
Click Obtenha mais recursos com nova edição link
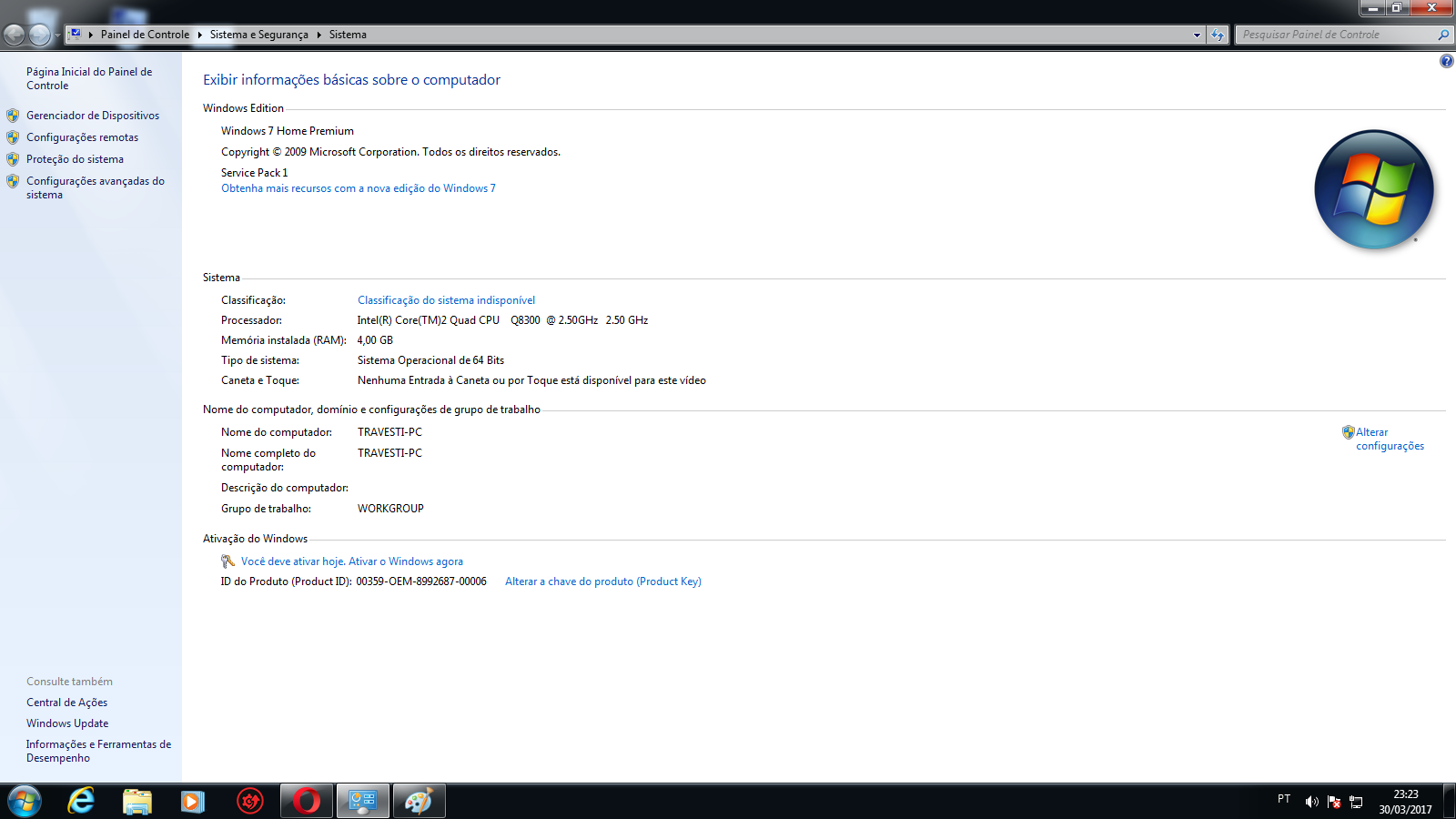pos(359,188)
